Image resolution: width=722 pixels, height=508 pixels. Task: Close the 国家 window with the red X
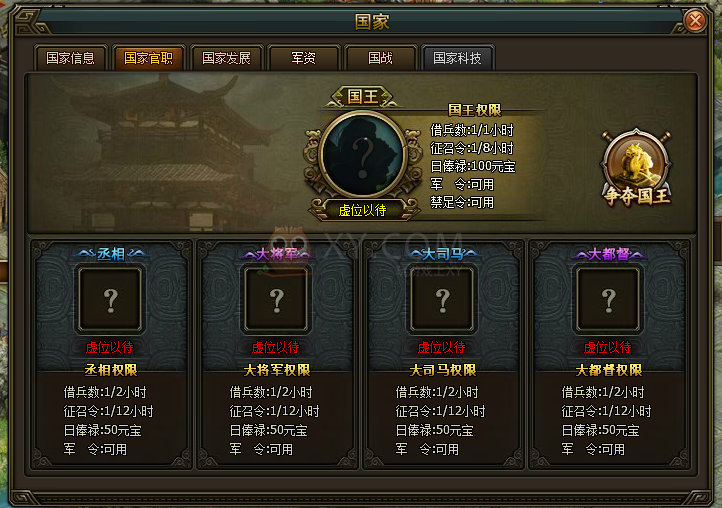pyautogui.click(x=695, y=21)
